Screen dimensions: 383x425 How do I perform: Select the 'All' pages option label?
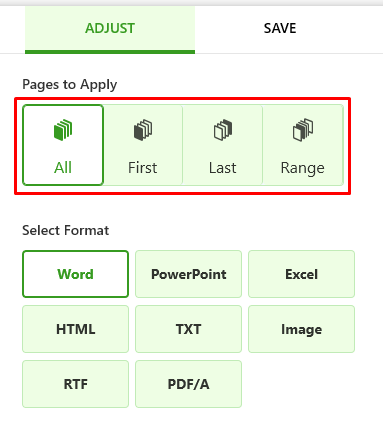pyautogui.click(x=63, y=168)
